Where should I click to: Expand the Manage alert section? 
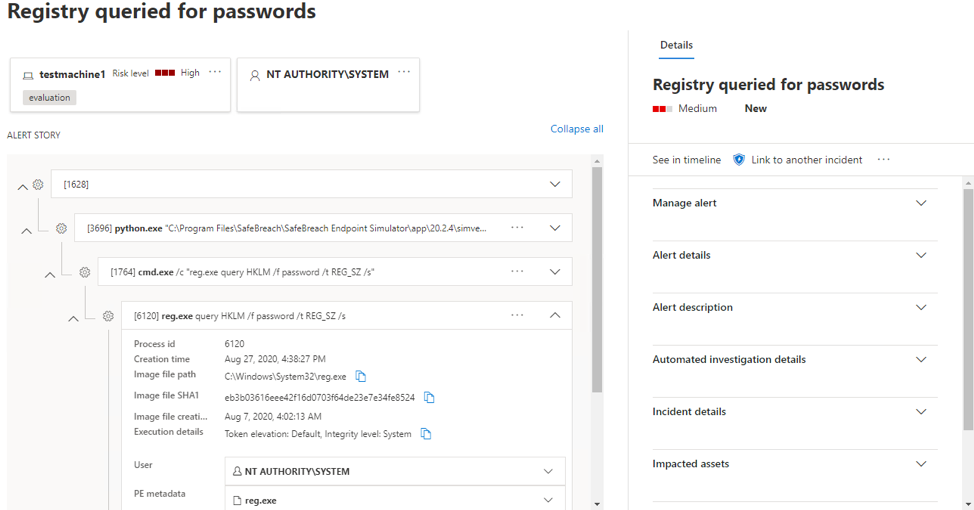tap(921, 203)
